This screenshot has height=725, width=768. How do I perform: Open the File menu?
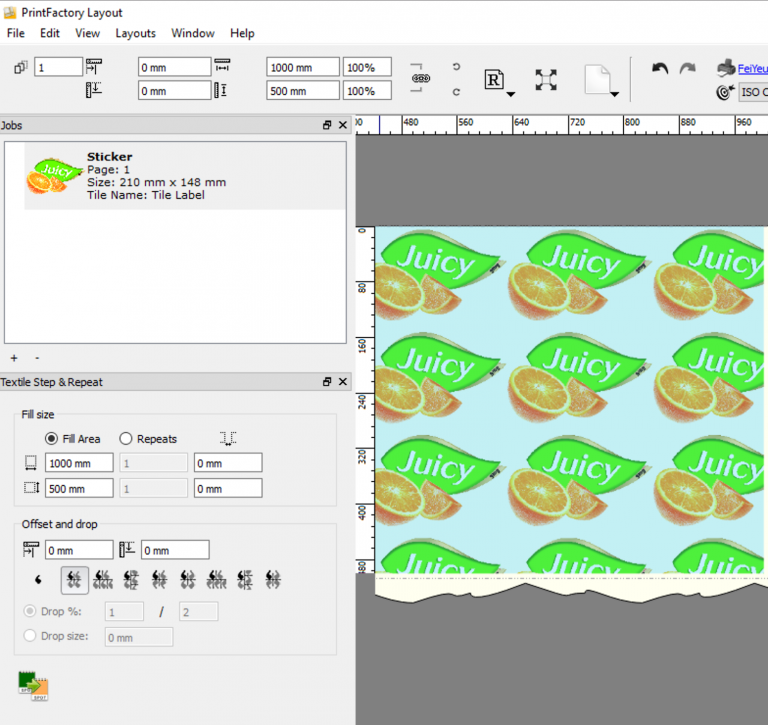point(16,33)
